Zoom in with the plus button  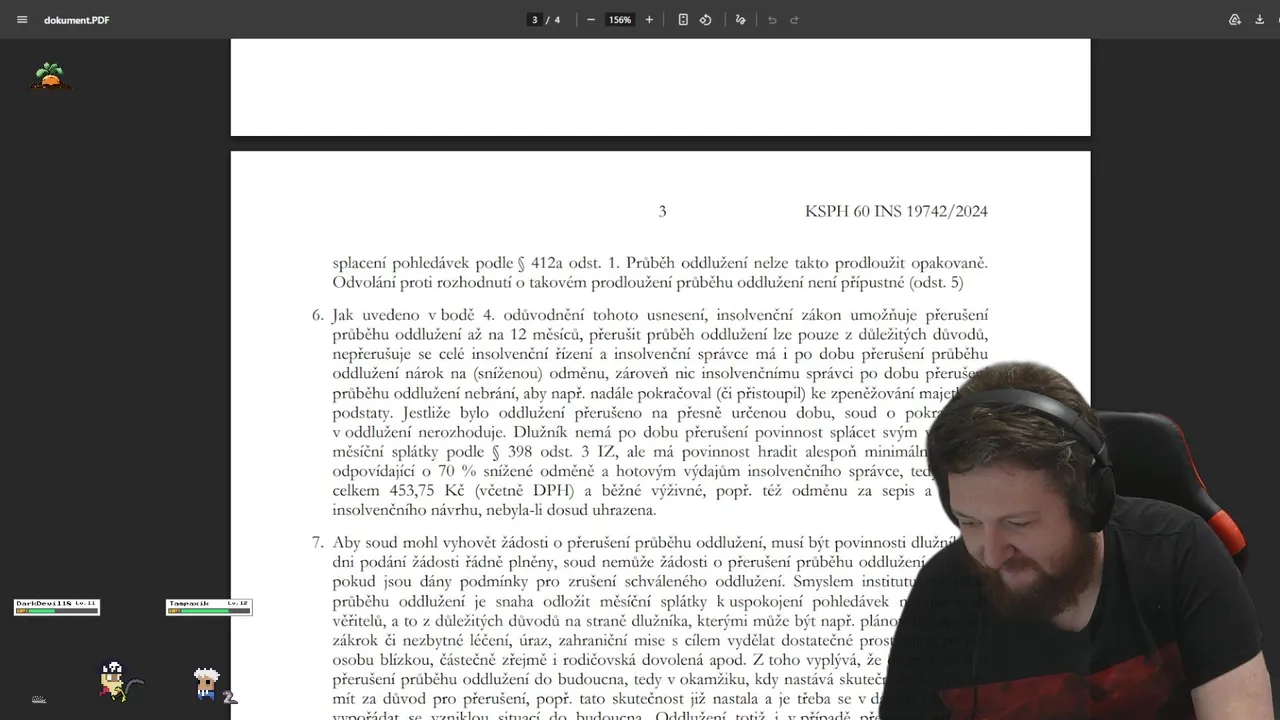pos(649,20)
